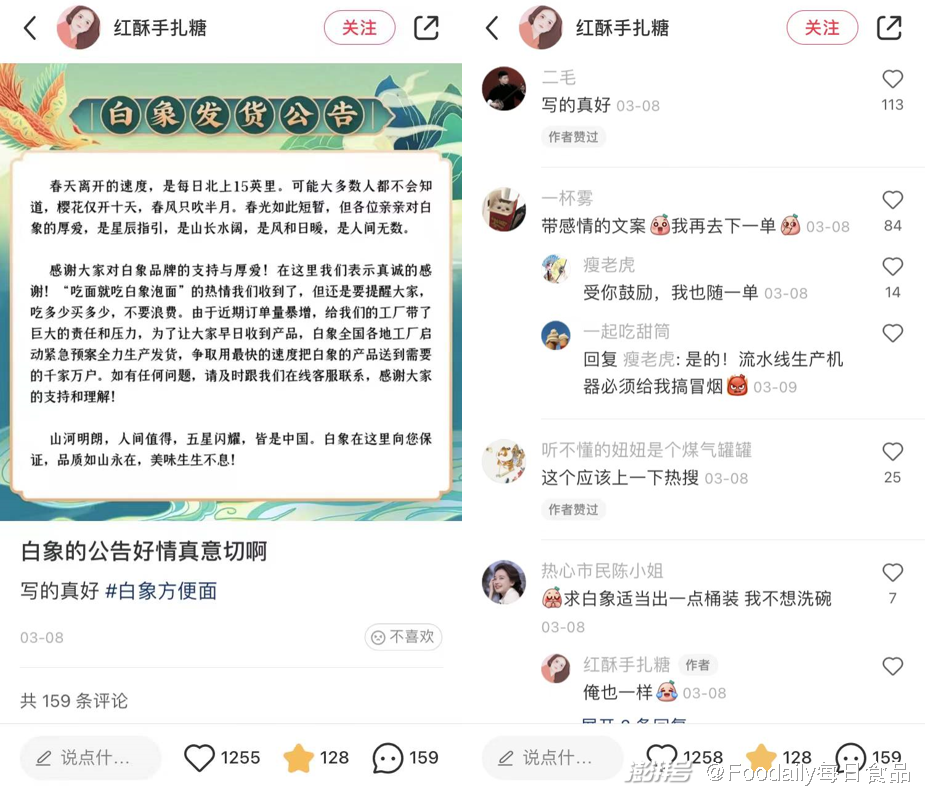Go back using left post's back arrow
This screenshot has width=925, height=790.
point(30,28)
